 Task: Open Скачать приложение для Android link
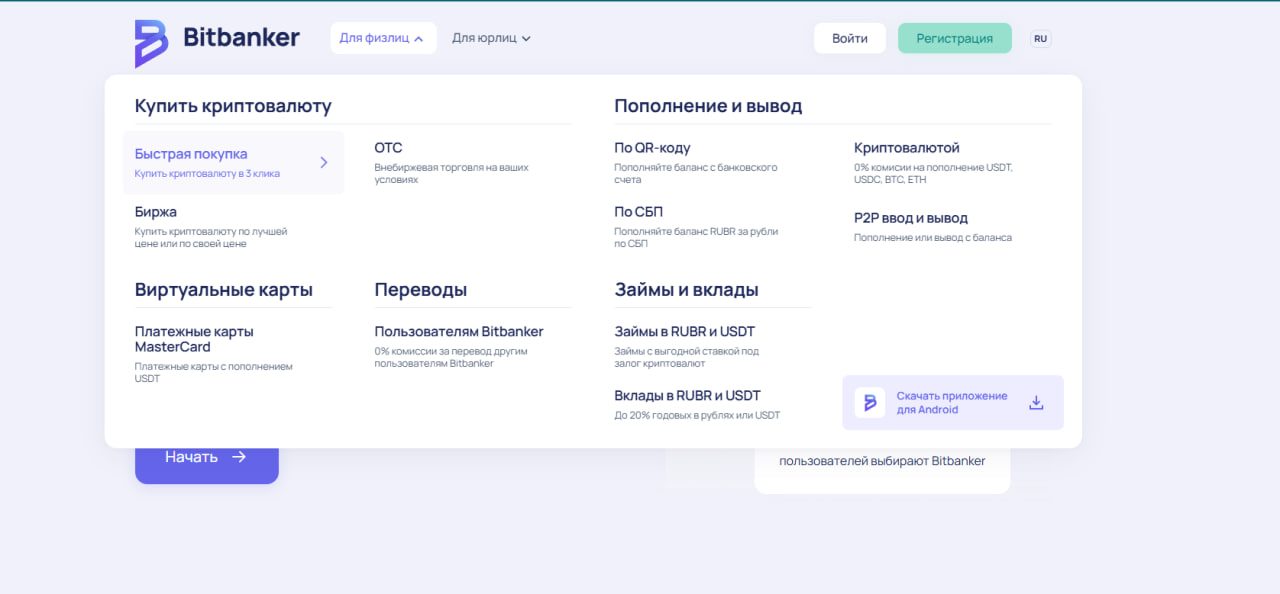tap(953, 402)
